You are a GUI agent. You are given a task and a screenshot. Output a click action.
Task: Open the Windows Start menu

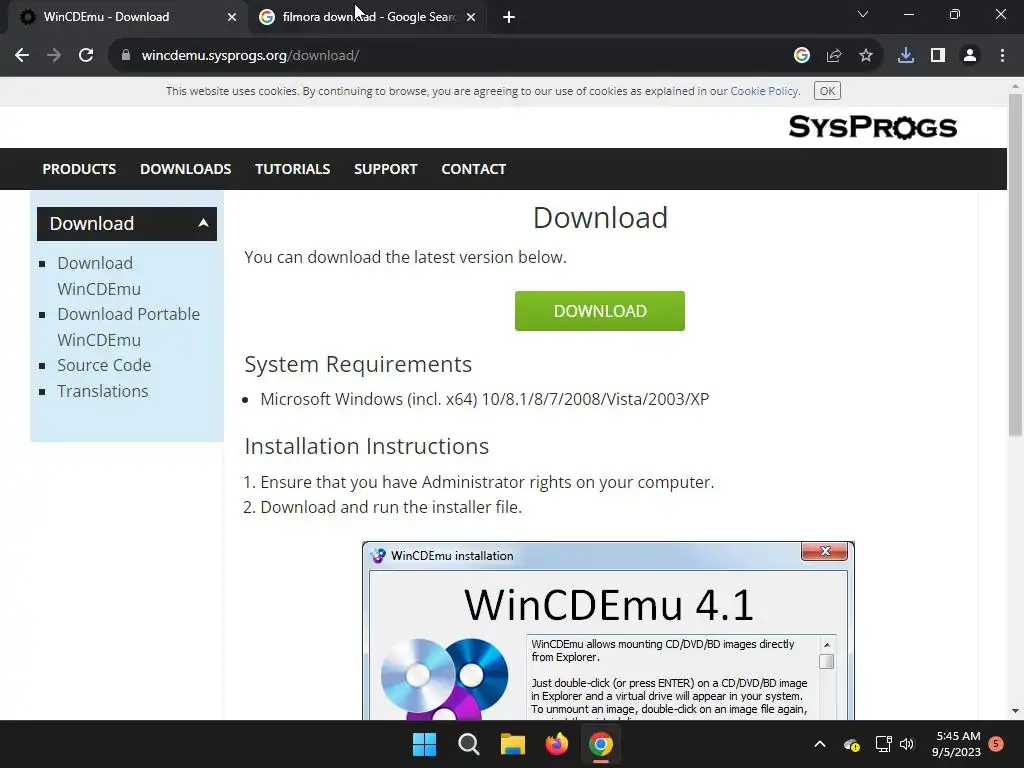424,744
